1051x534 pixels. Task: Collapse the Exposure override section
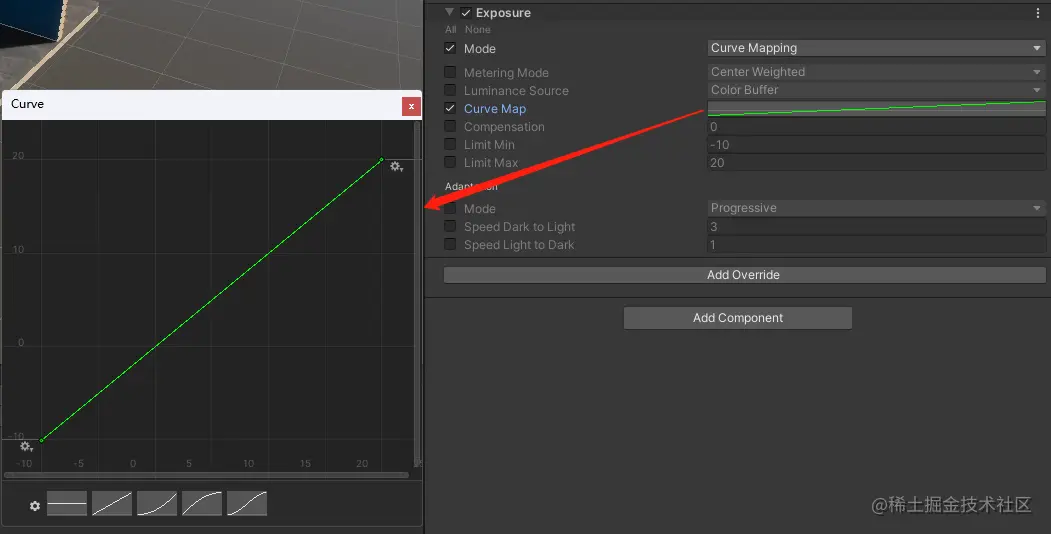(450, 12)
